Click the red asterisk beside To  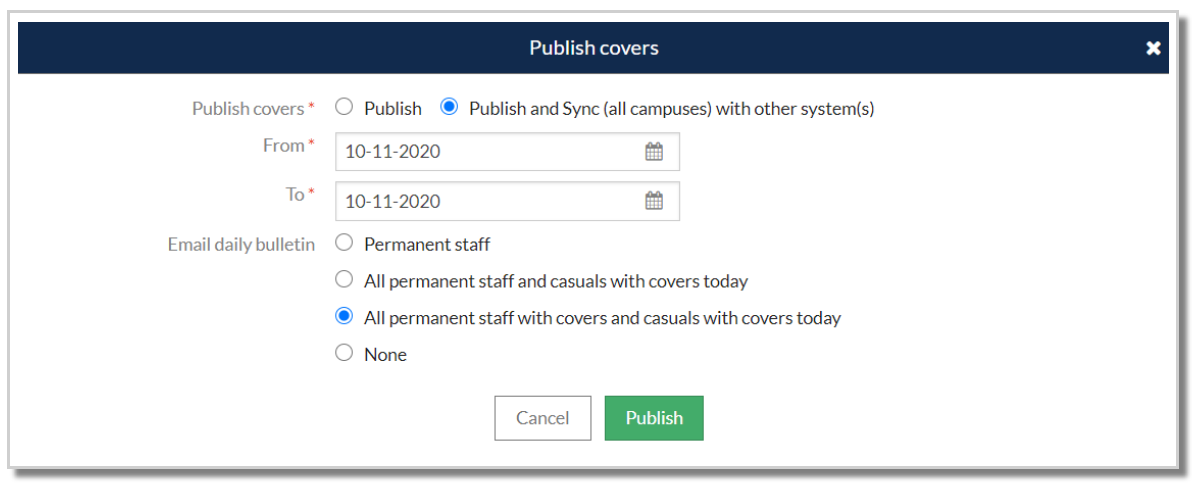[x=311, y=193]
